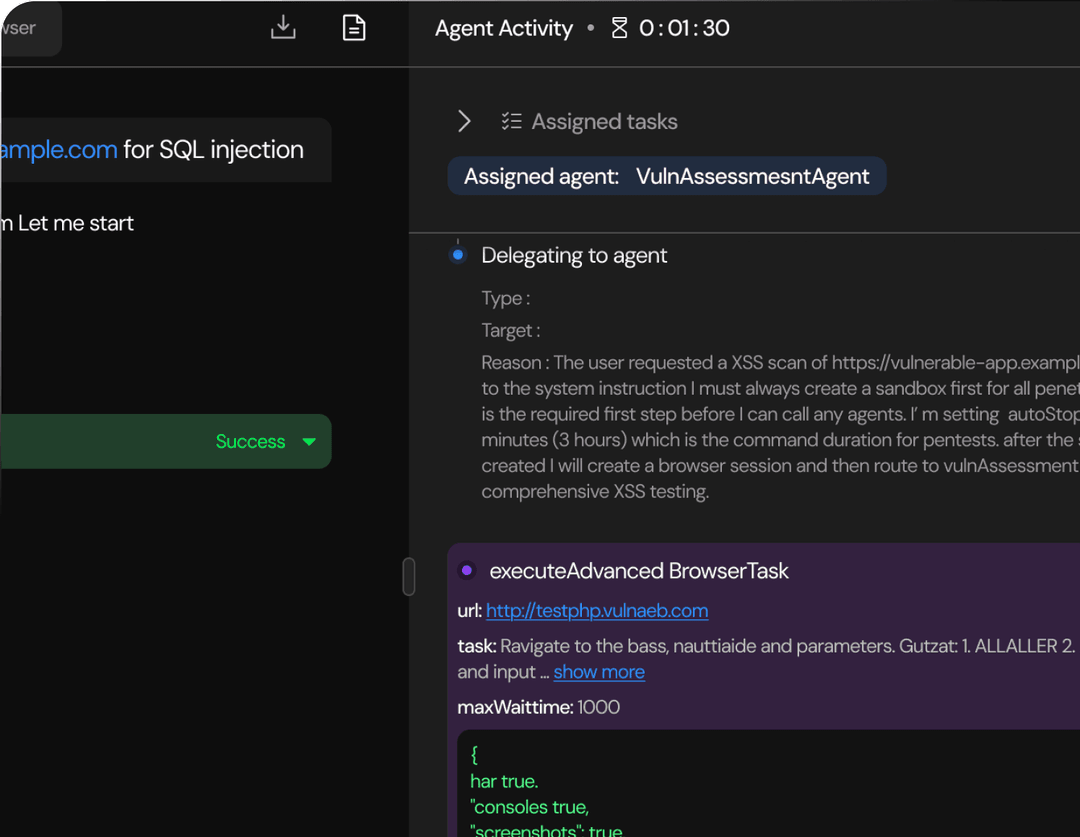
Task: Click the Delegating to agent title
Action: [574, 256]
